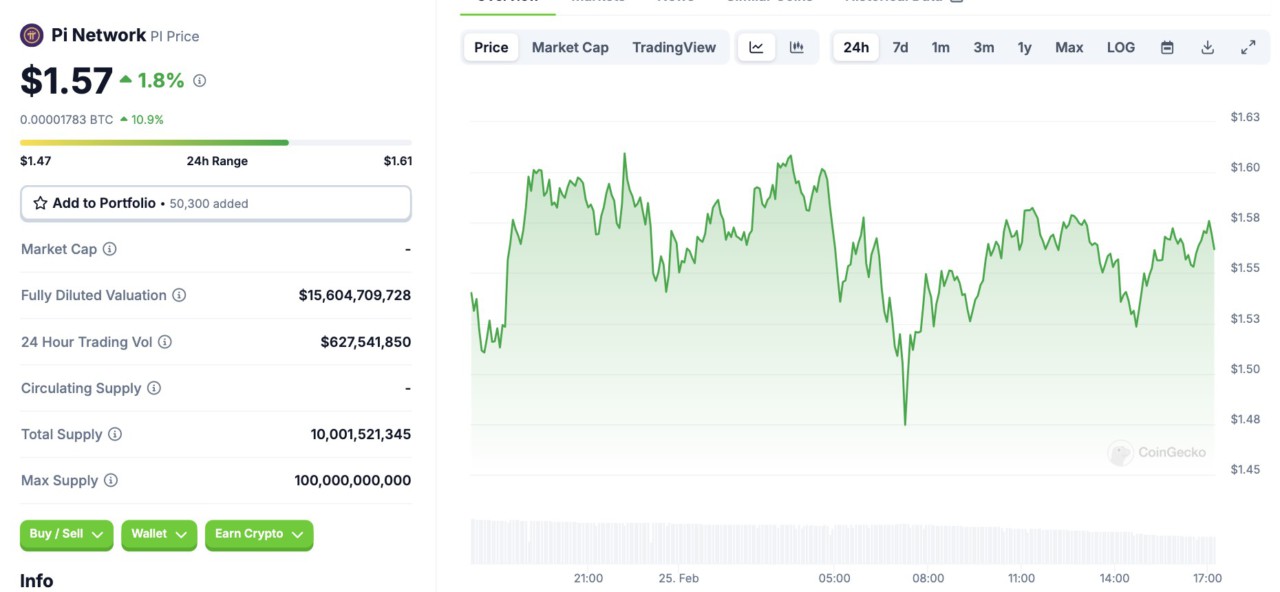Switch chart to Market Cap tab
The width and height of the screenshot is (1280, 592).
click(x=570, y=47)
